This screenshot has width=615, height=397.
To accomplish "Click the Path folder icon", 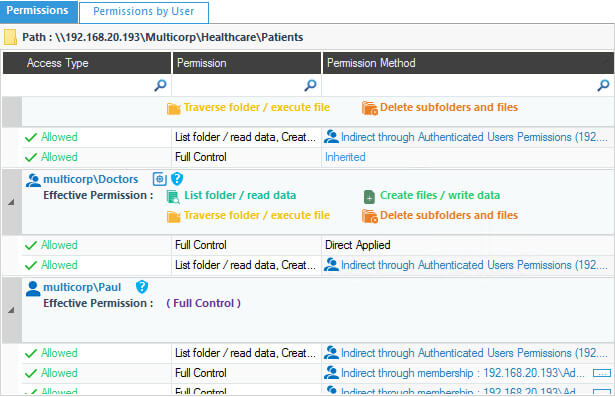I will 11,37.
